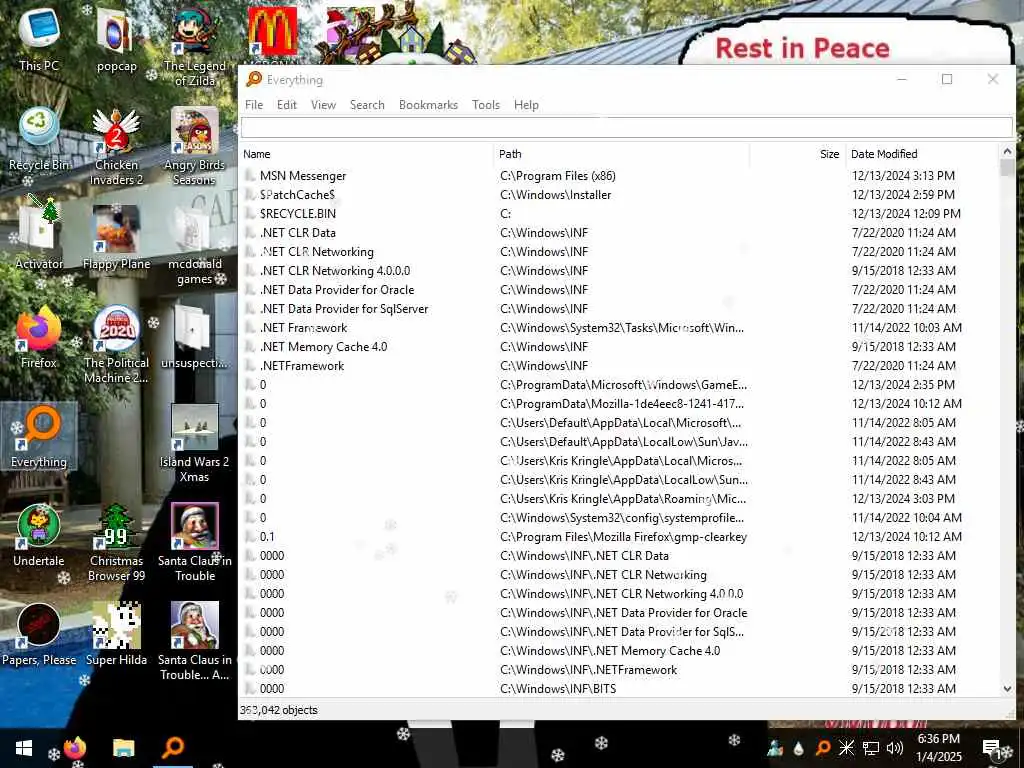Select the $RECYCLE.BIN row

pos(619,214)
